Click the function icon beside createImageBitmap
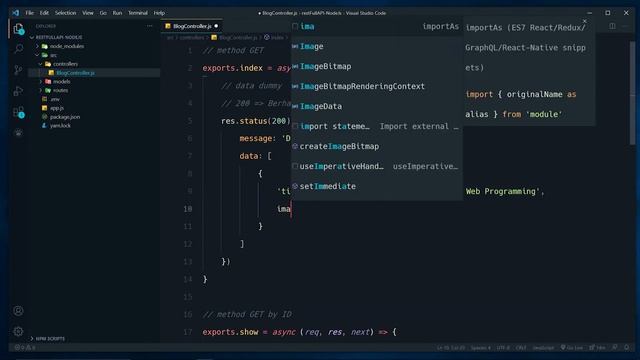This screenshot has height=360, width=640. pyautogui.click(x=295, y=146)
